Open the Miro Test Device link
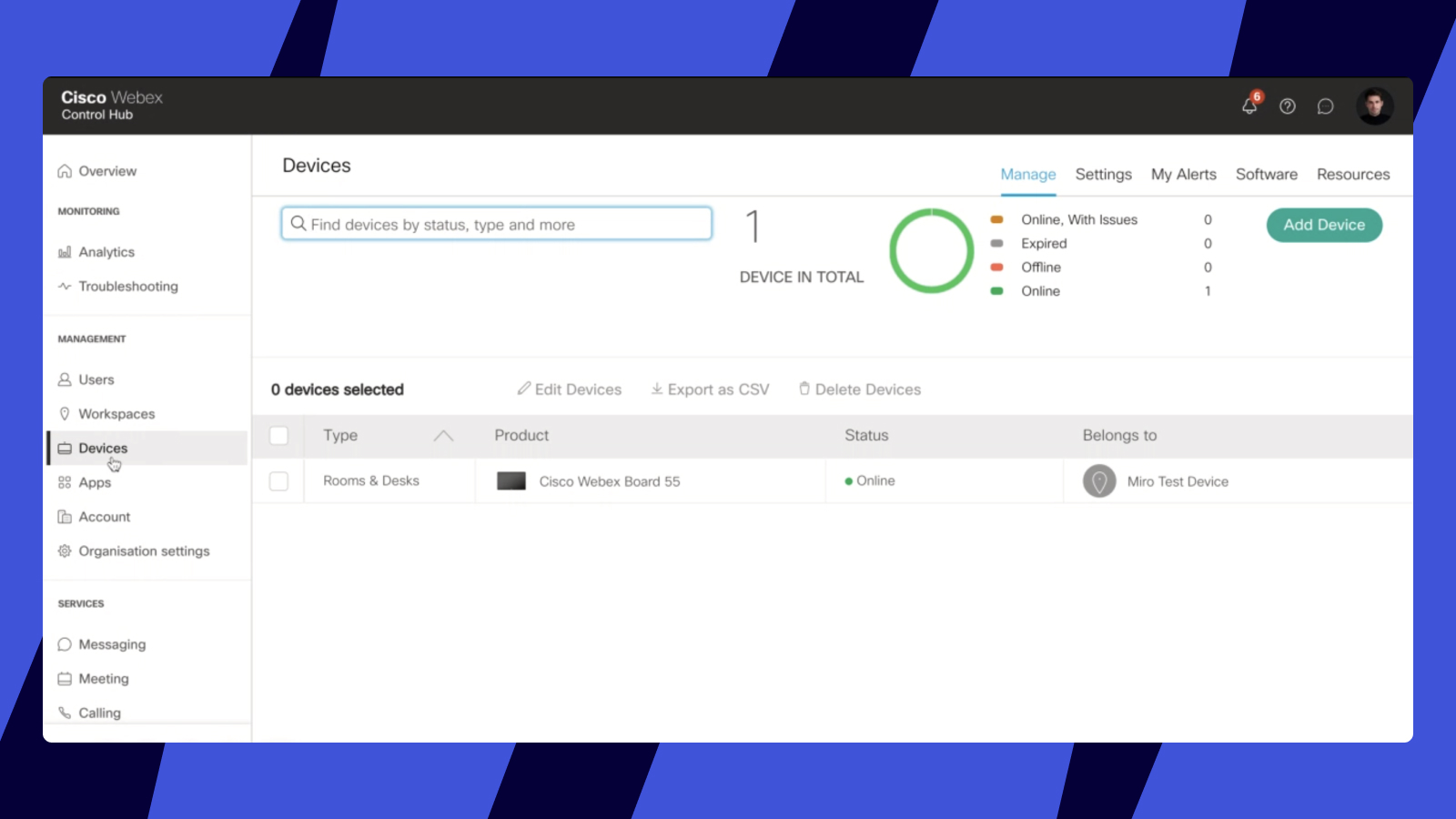This screenshot has height=819, width=1456. coord(1178,481)
